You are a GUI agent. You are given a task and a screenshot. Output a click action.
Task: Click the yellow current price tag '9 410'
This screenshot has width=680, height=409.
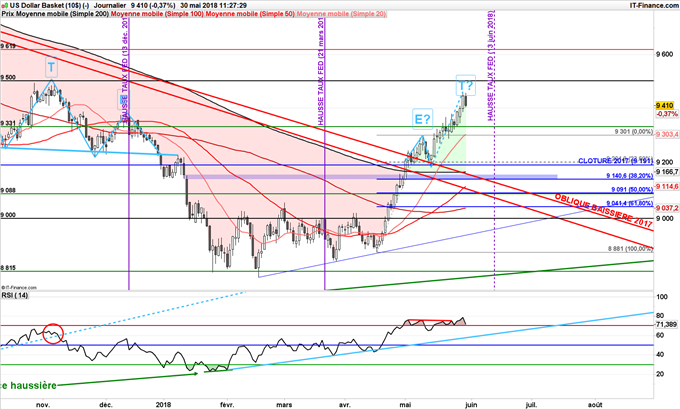click(664, 105)
